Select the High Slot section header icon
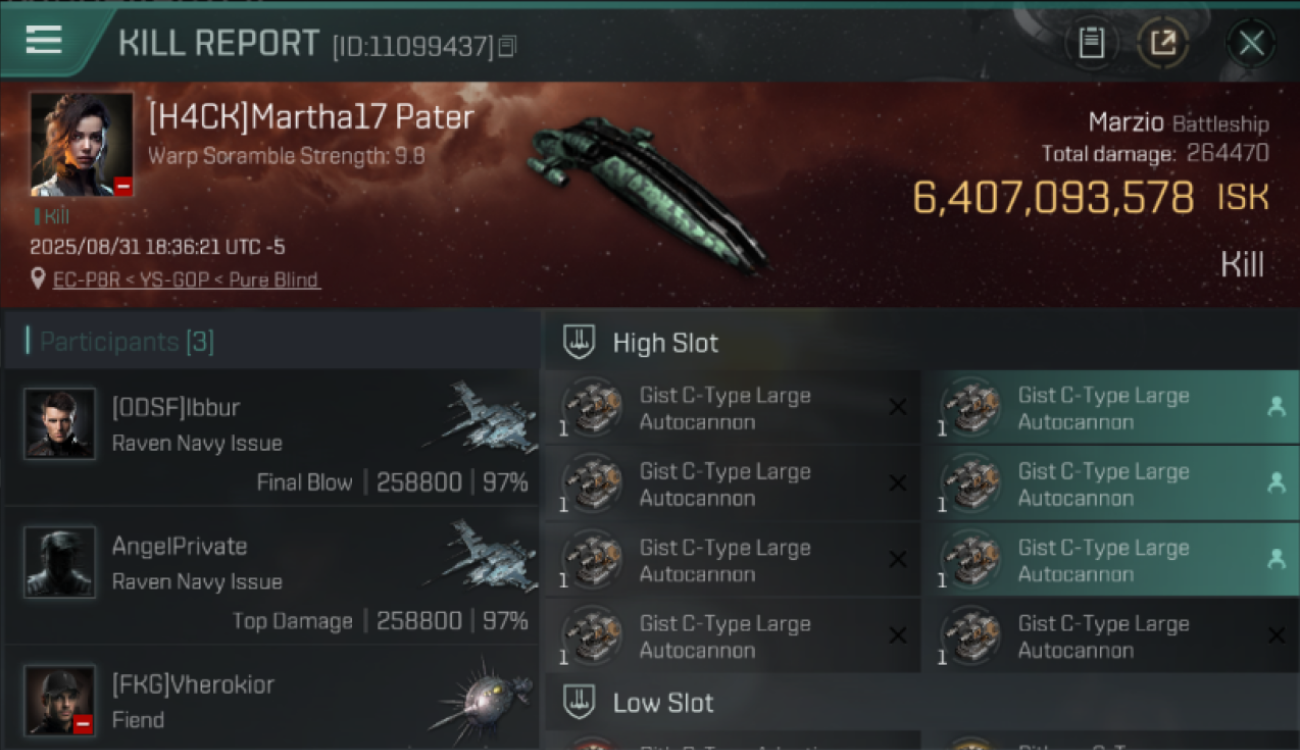Viewport: 1300px width, 750px height. [x=579, y=342]
